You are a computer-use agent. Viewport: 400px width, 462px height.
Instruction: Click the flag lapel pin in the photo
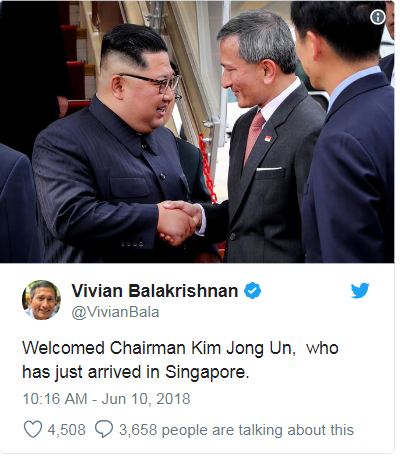(268, 139)
